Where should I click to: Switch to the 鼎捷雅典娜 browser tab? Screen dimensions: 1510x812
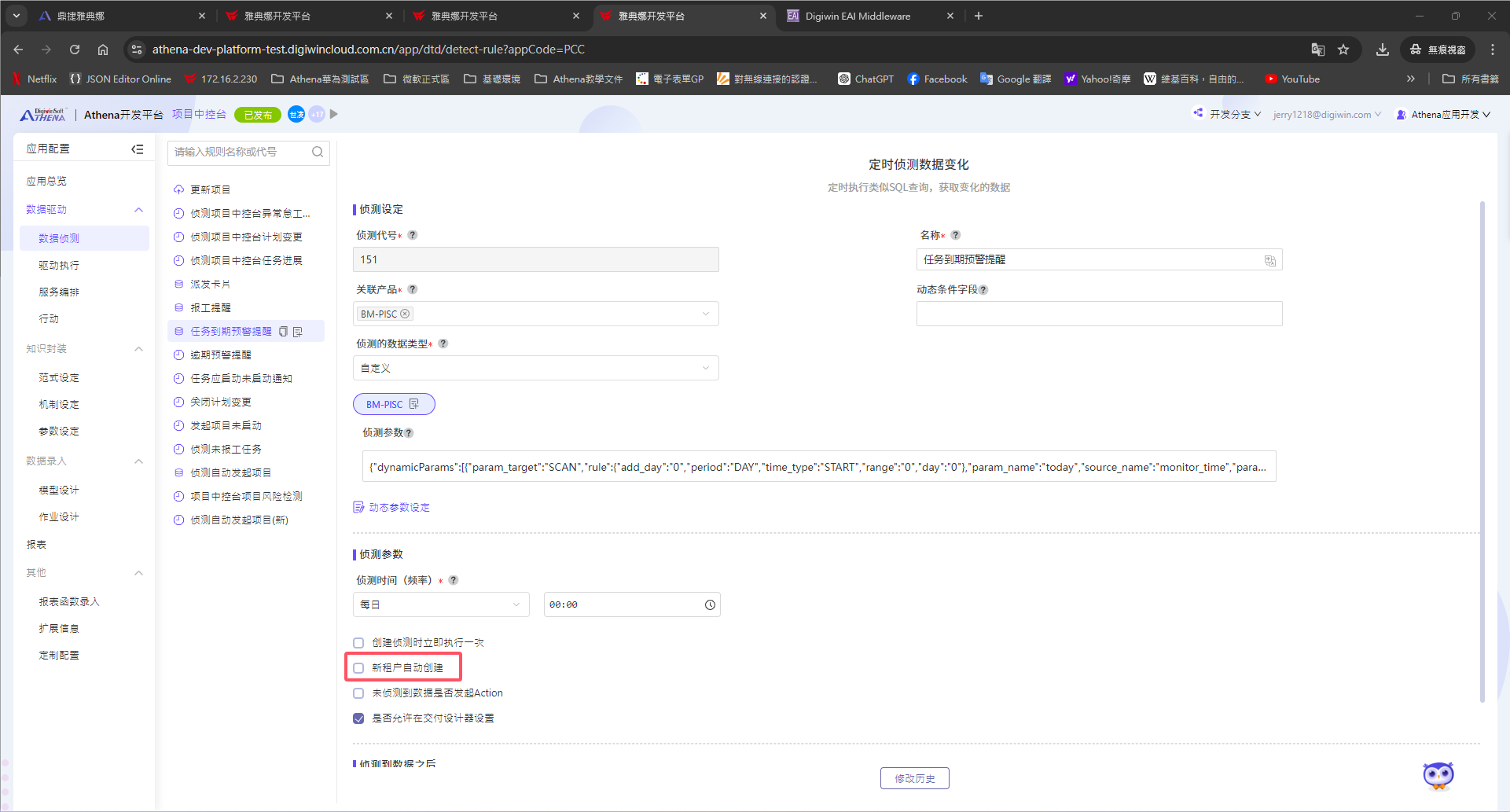[122, 16]
